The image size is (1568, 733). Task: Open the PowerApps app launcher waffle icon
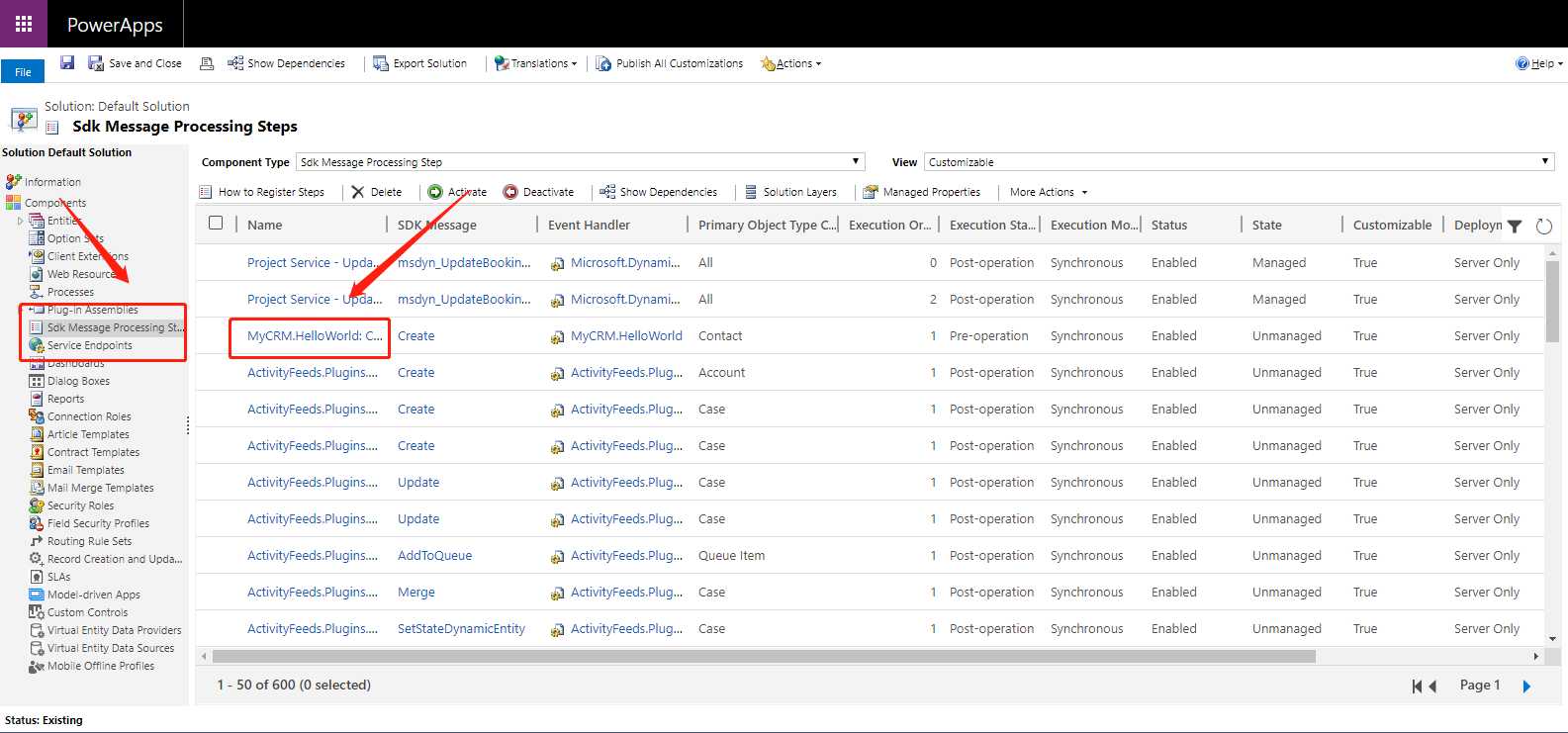24,24
